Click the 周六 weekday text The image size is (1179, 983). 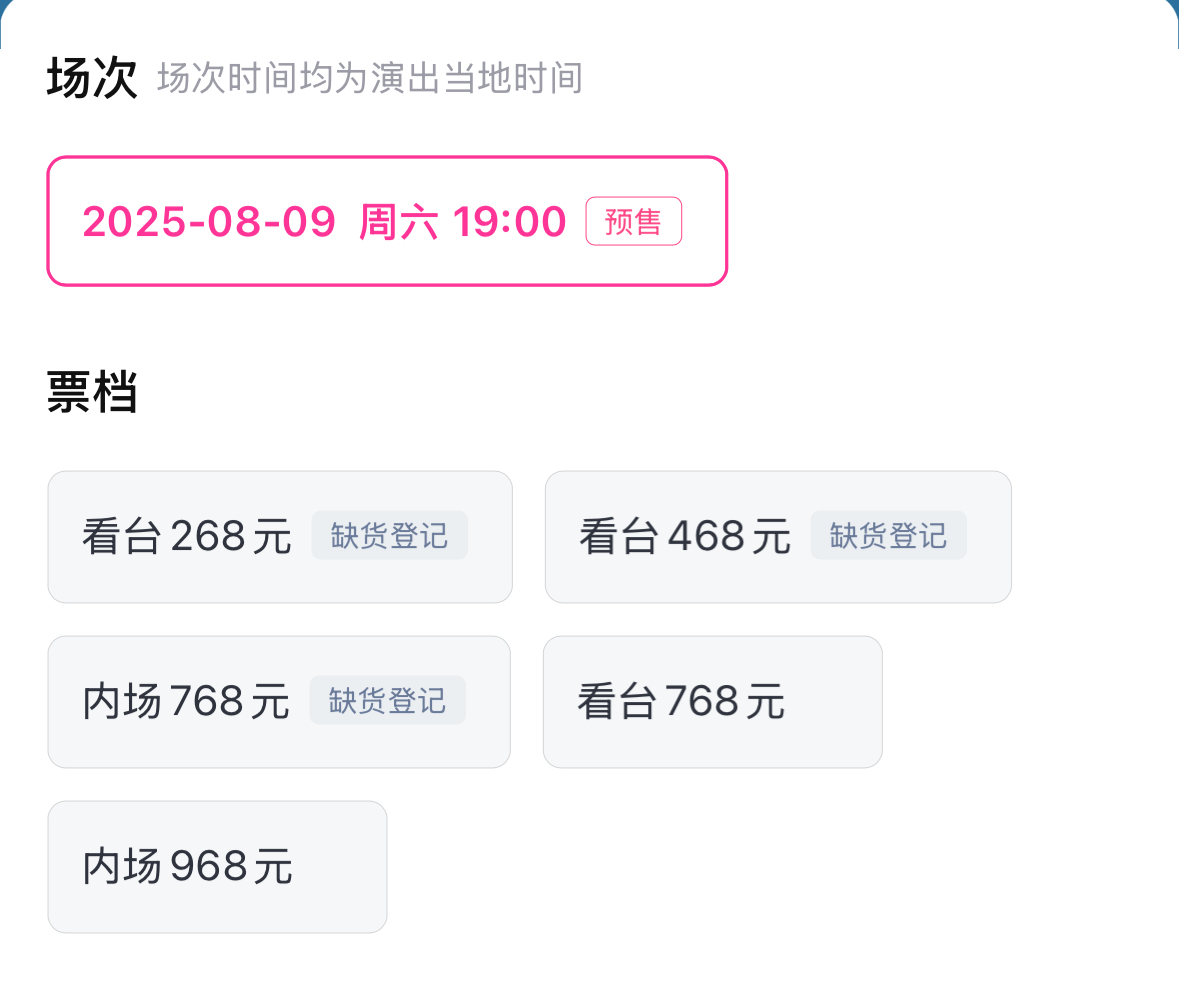point(398,221)
